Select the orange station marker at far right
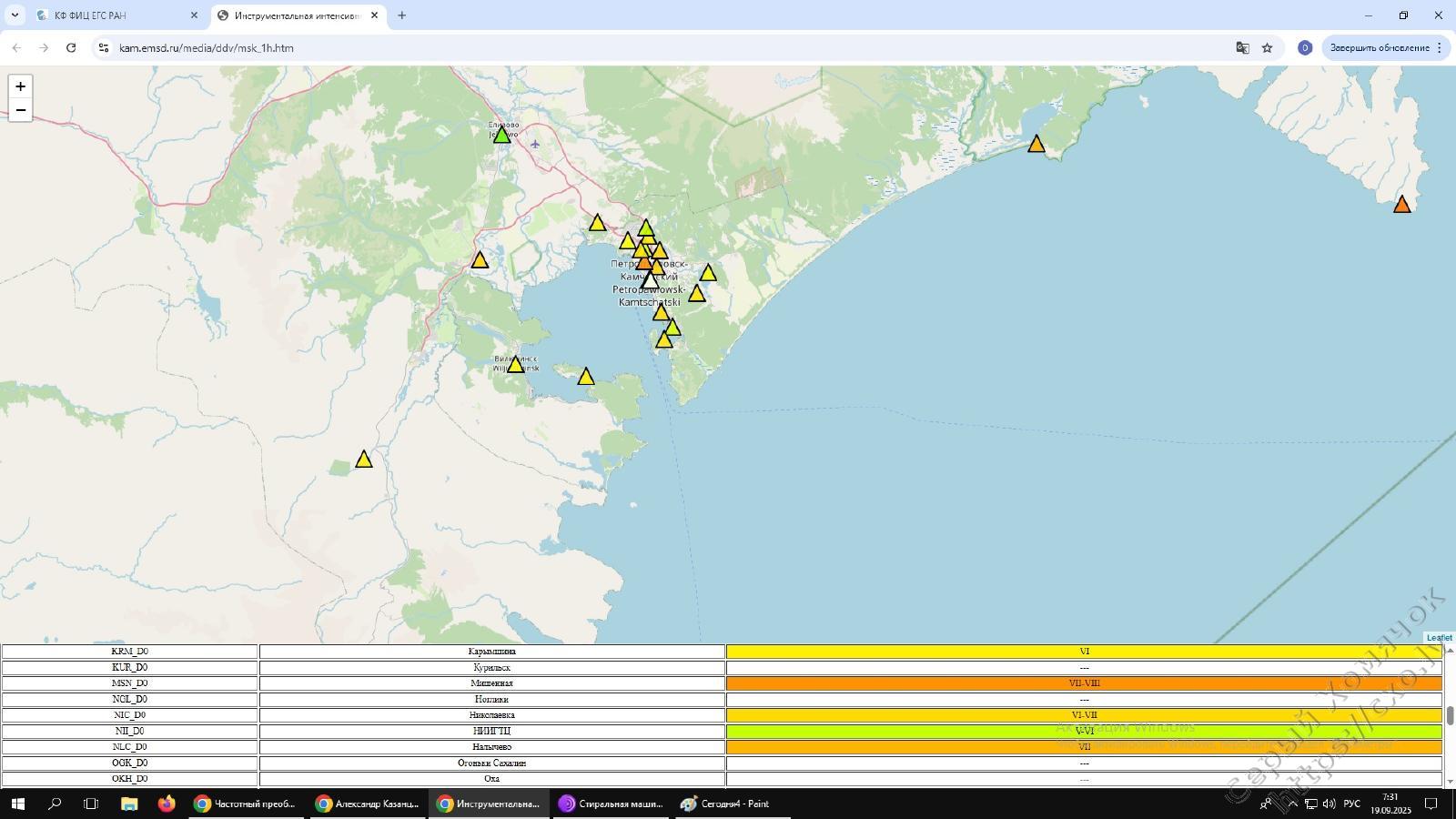Image resolution: width=1456 pixels, height=819 pixels. (x=1401, y=205)
